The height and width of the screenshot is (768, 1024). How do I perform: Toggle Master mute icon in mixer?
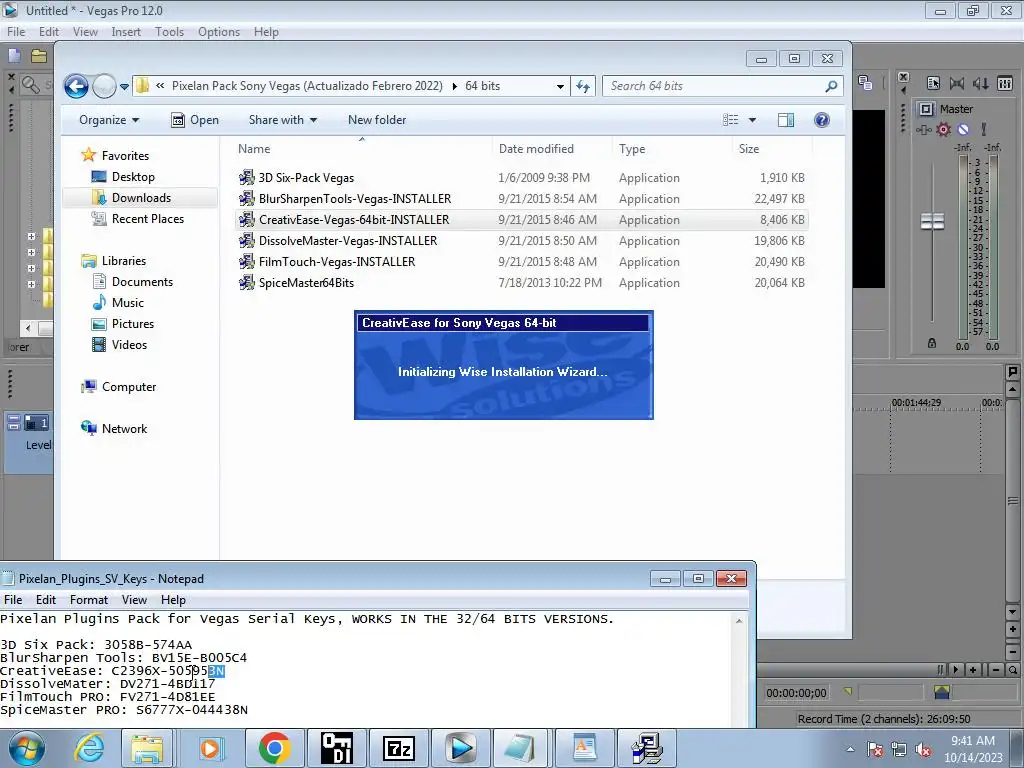(x=963, y=129)
